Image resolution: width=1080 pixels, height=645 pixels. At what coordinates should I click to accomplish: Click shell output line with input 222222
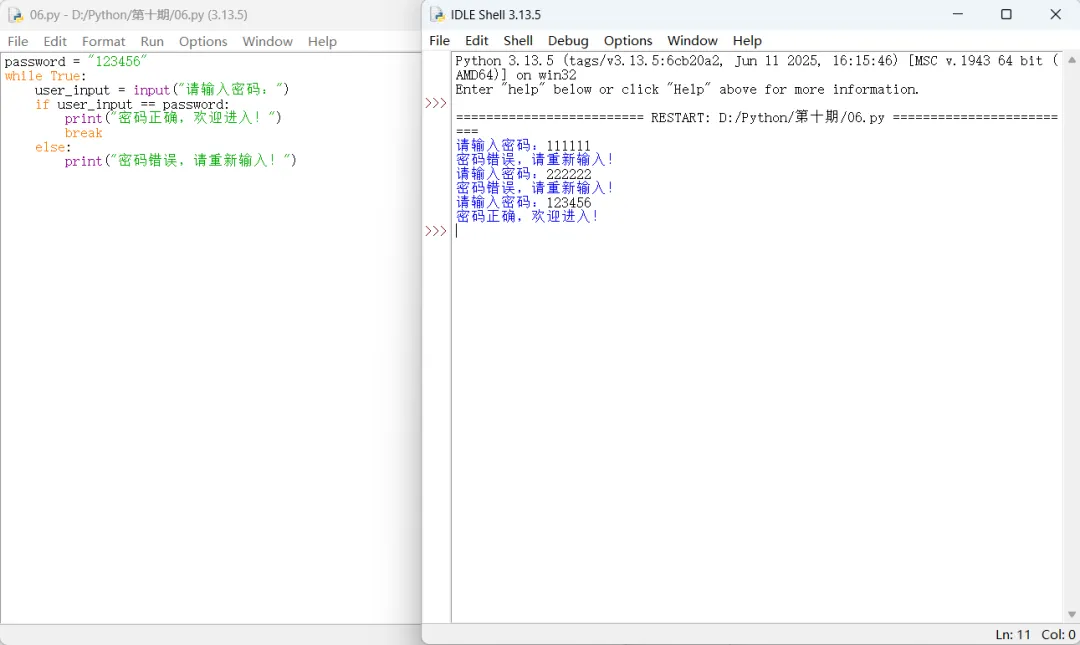coord(523,174)
